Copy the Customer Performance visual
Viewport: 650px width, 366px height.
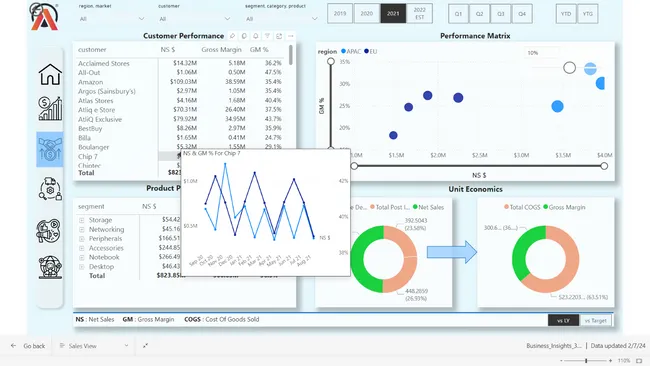click(x=244, y=36)
